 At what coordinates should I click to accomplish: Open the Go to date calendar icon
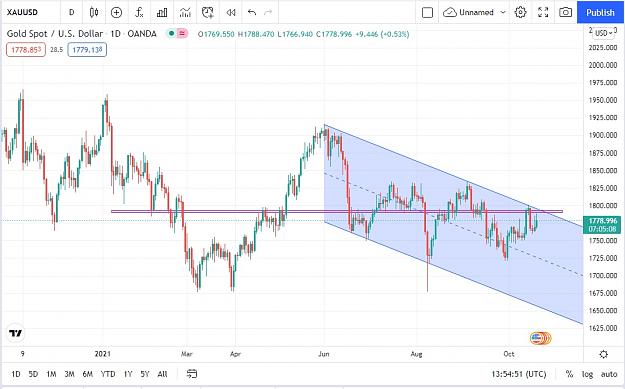(x=192, y=374)
